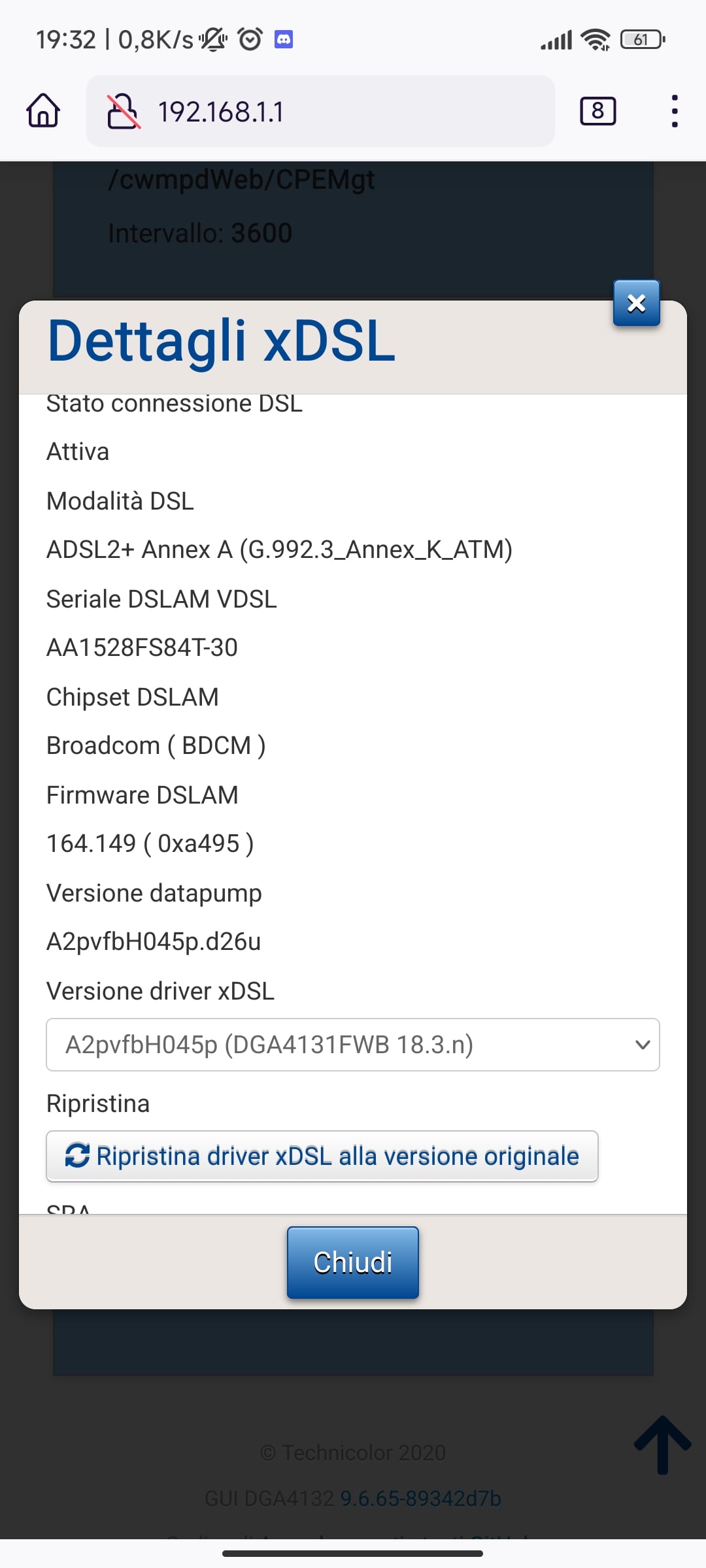Tap the browser home icon
706x1568 pixels.
tap(43, 110)
